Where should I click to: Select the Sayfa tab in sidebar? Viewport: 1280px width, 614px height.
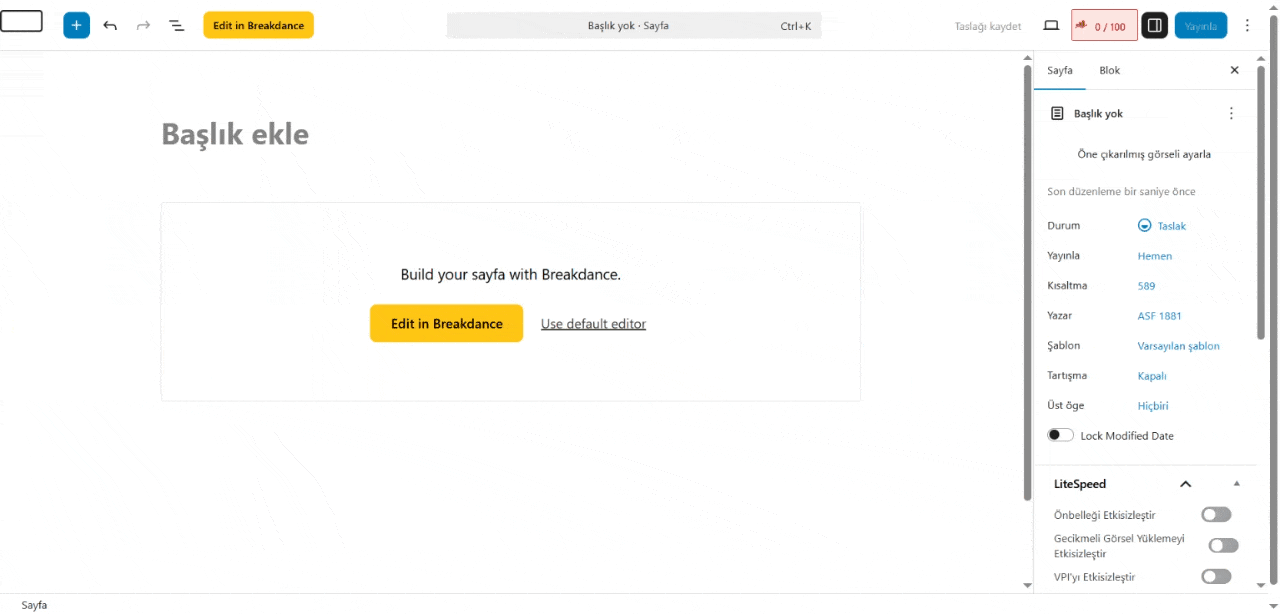(1059, 70)
